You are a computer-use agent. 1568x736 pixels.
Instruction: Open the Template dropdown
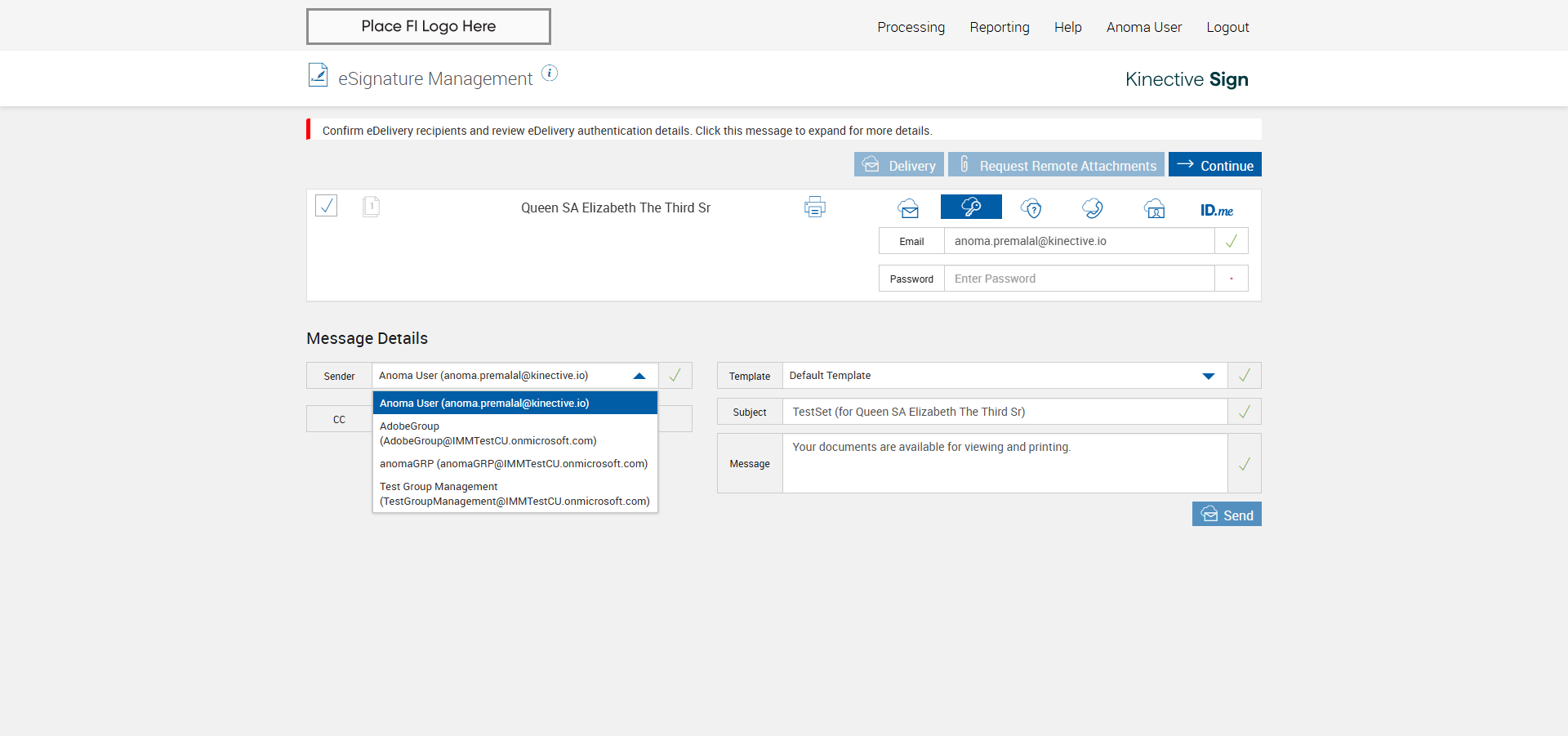tap(1208, 376)
